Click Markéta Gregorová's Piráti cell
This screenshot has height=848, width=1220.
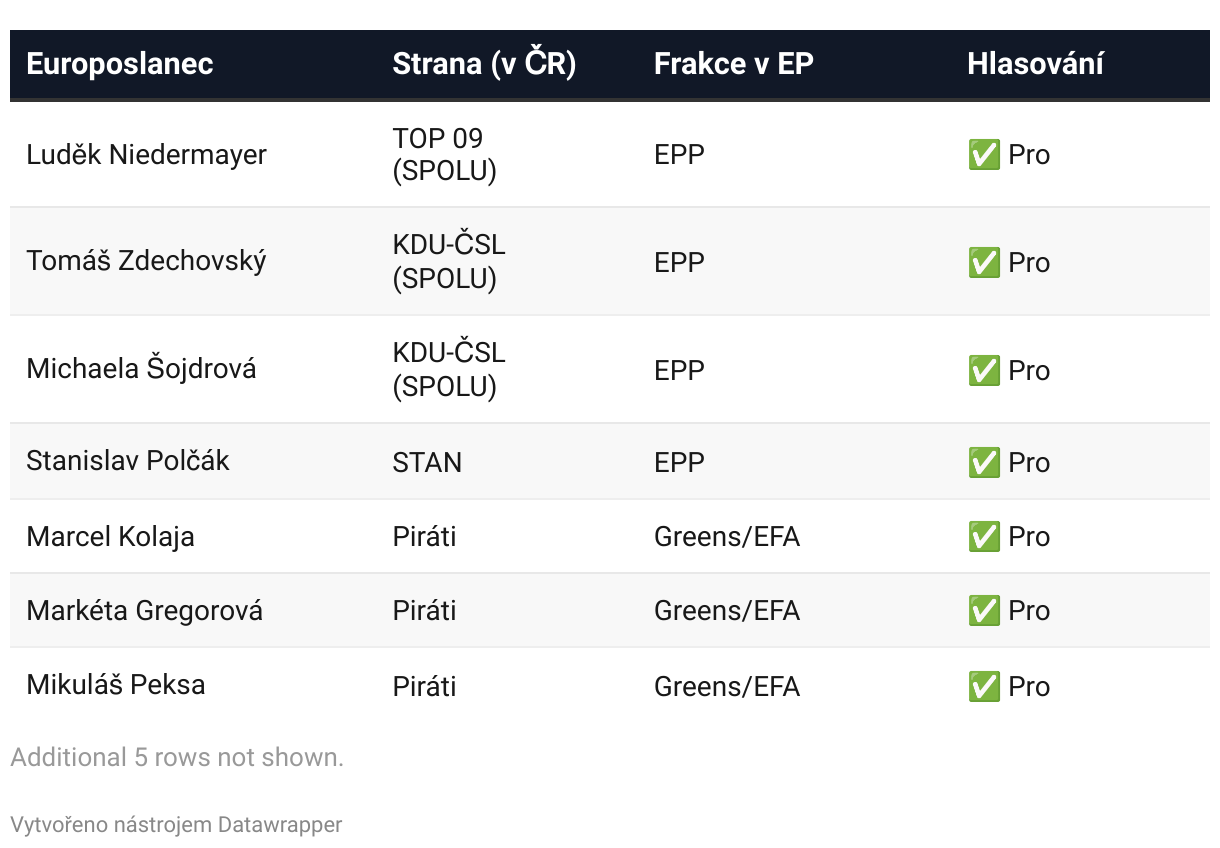tap(424, 611)
